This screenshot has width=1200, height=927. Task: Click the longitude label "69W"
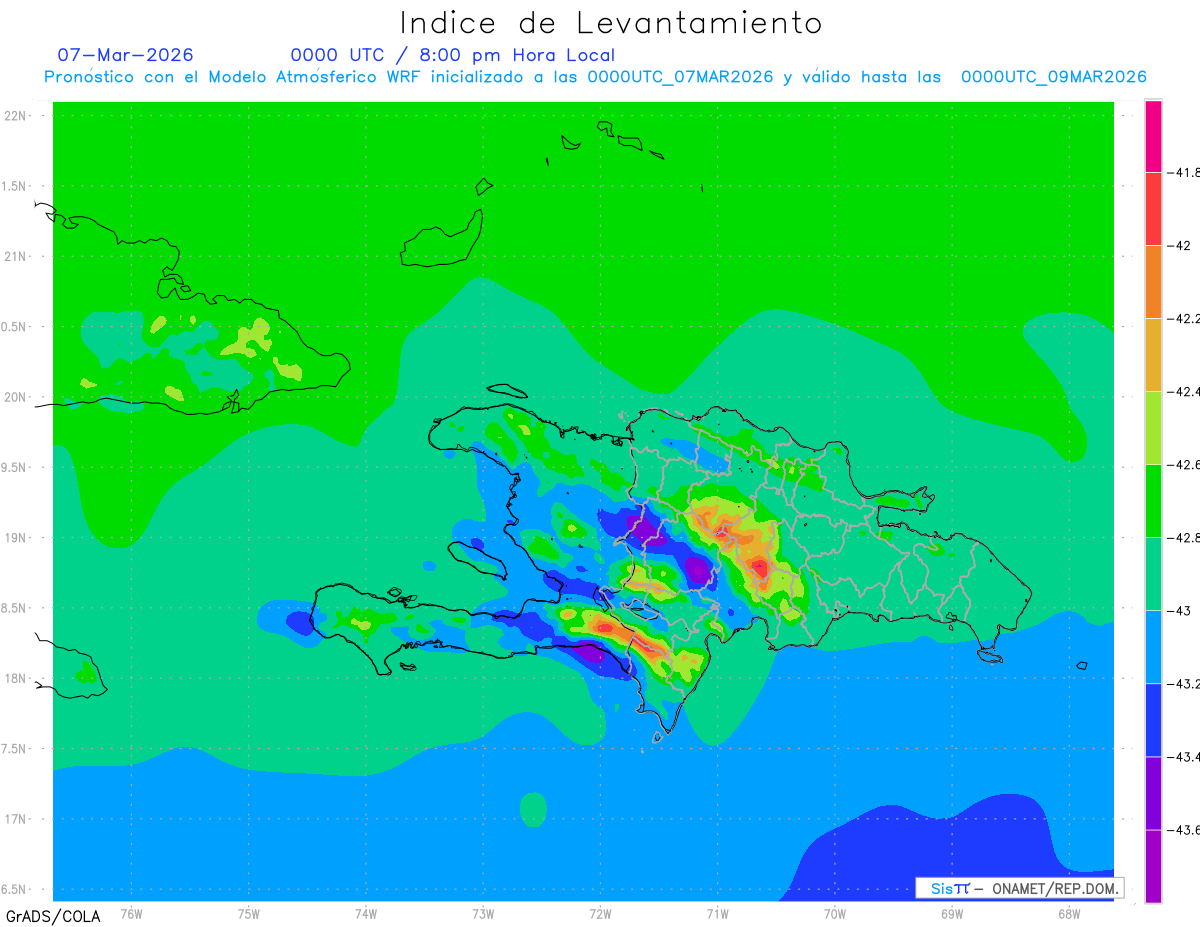point(952,914)
